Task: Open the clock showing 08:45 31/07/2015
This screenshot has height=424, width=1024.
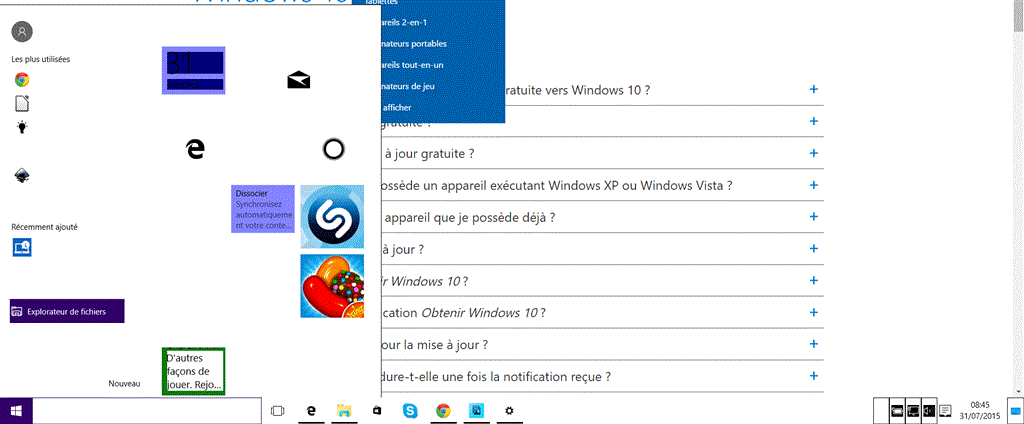Action: (x=980, y=410)
